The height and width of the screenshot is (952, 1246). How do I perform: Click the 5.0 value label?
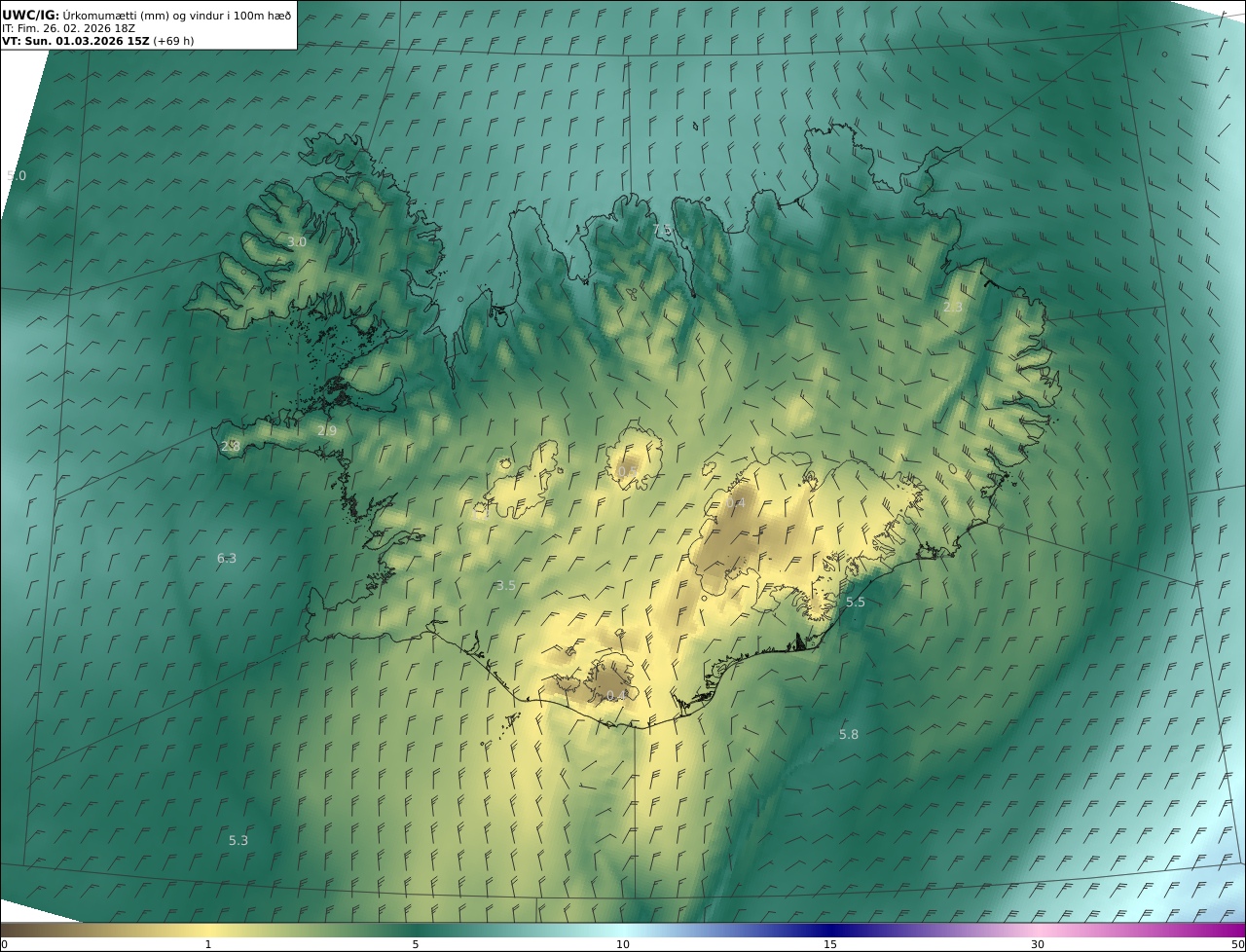(17, 176)
